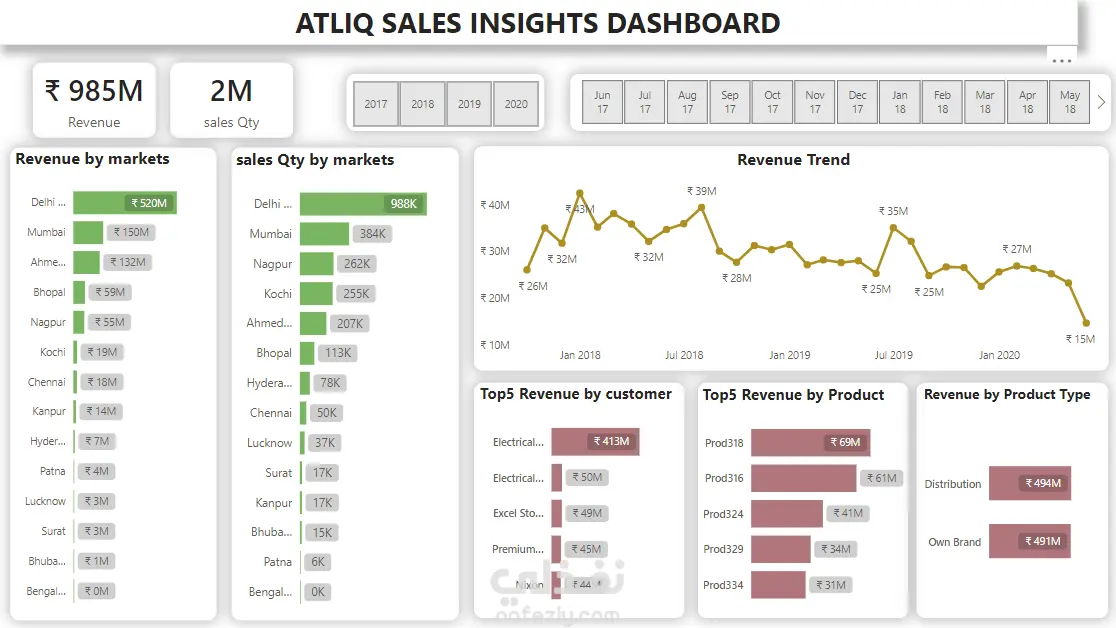Select the Mumbai 384K sales quantity bar
The width and height of the screenshot is (1116, 628).
coord(325,234)
